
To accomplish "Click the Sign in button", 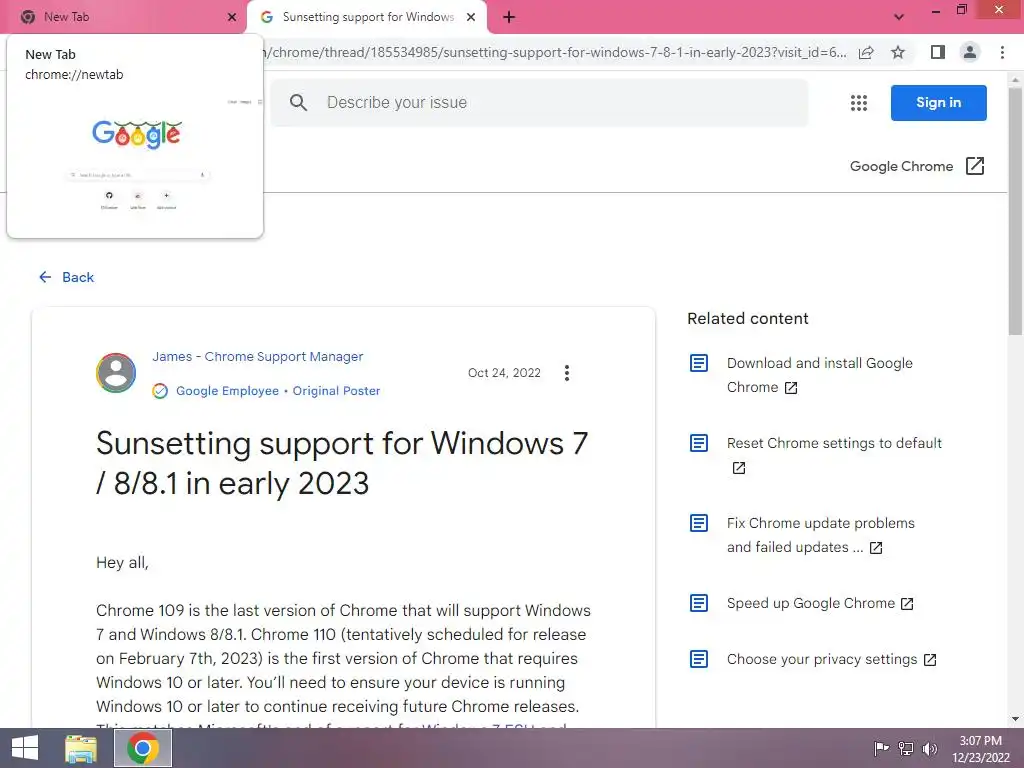I will (x=938, y=103).
